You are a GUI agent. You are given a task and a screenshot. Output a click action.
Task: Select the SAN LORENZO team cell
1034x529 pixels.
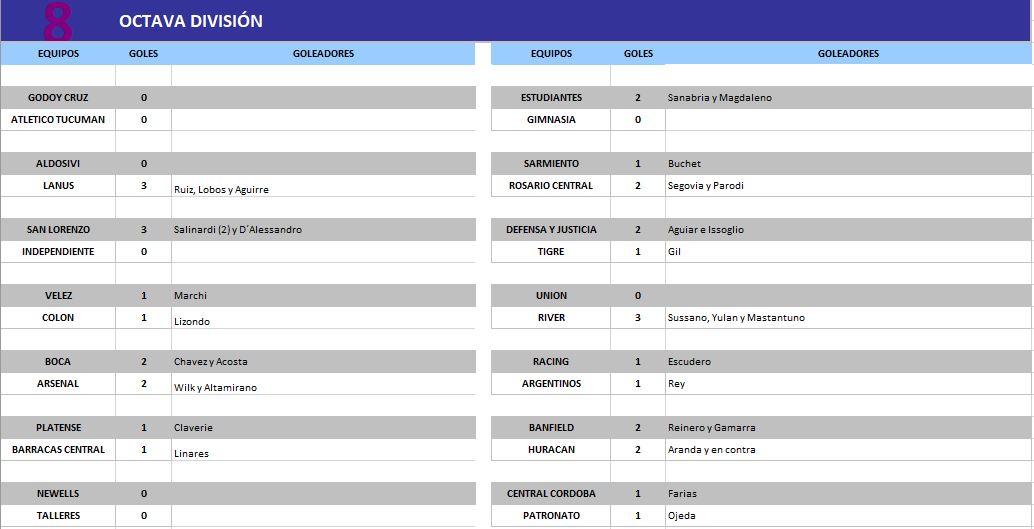[x=58, y=230]
